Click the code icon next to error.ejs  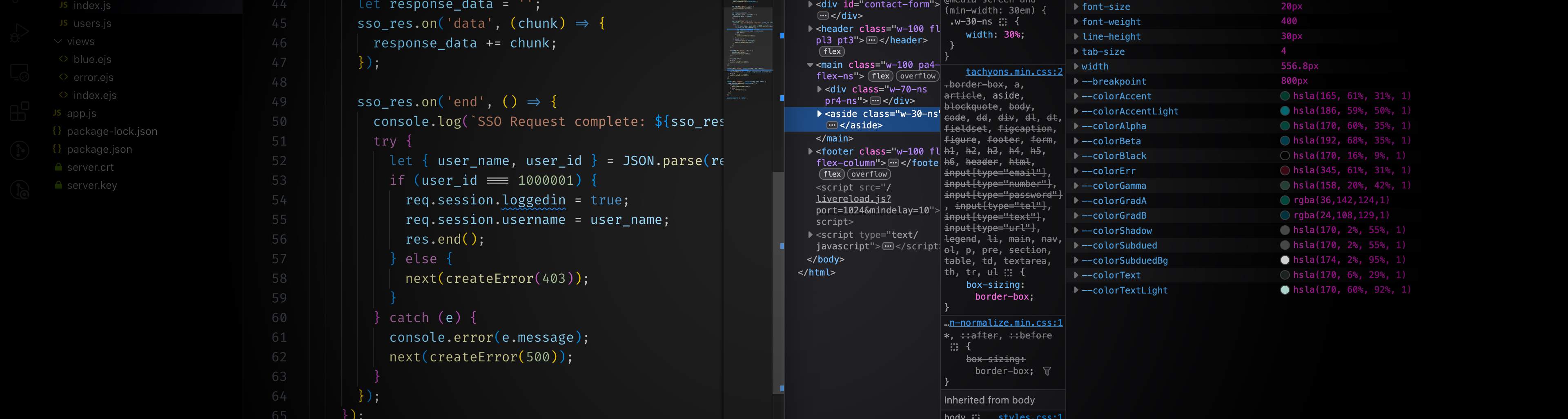click(x=63, y=77)
